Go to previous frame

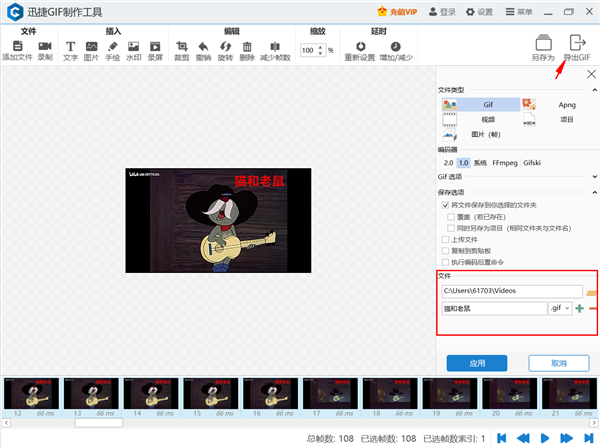pos(523,438)
